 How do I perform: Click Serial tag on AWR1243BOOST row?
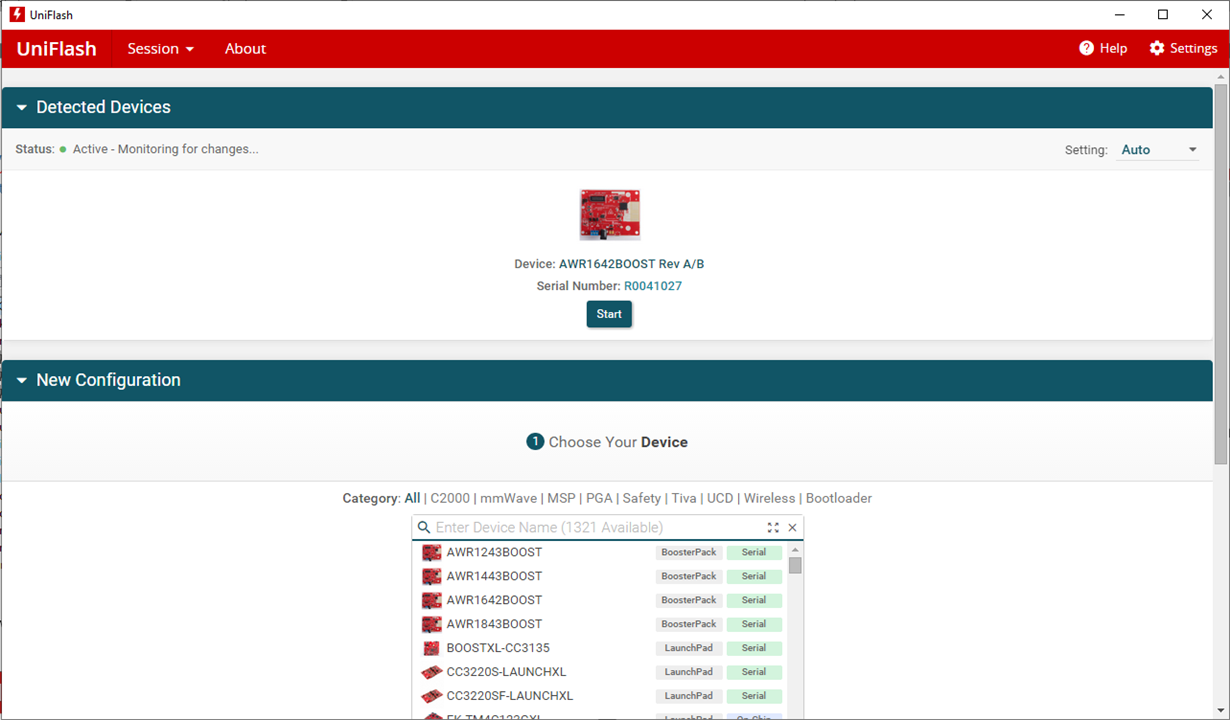[x=754, y=552]
